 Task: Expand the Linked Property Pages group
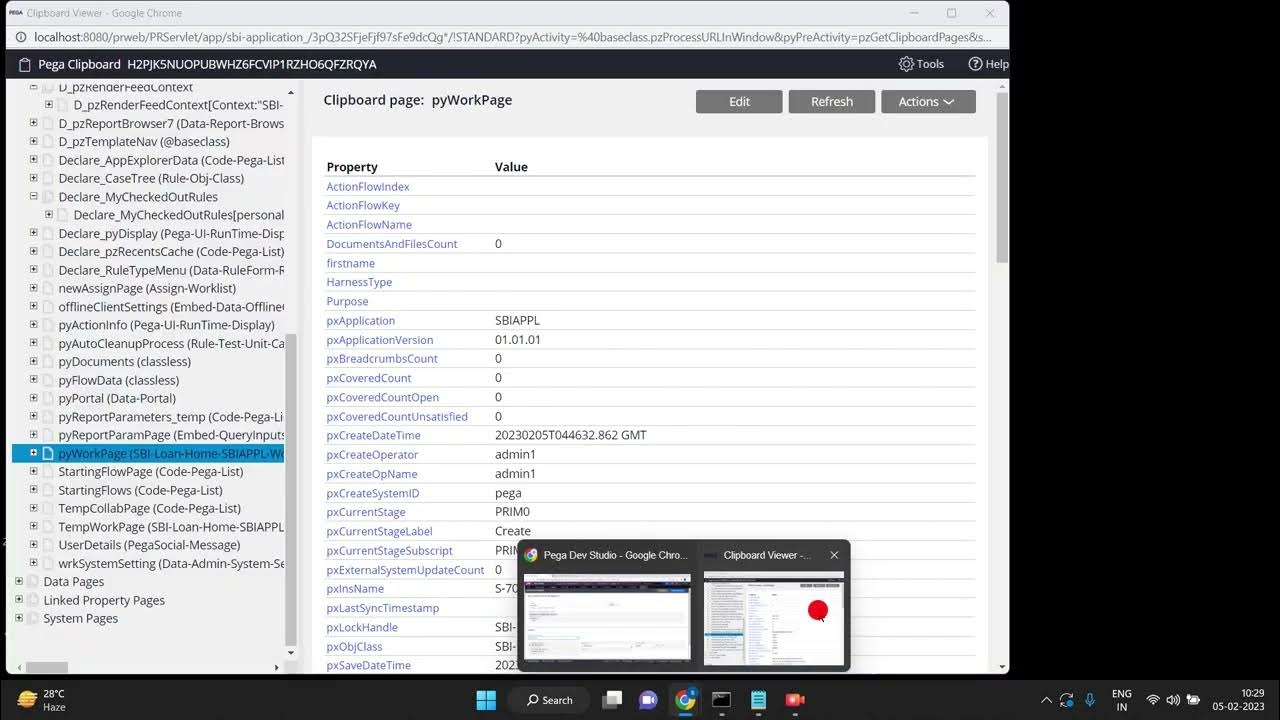click(x=18, y=599)
